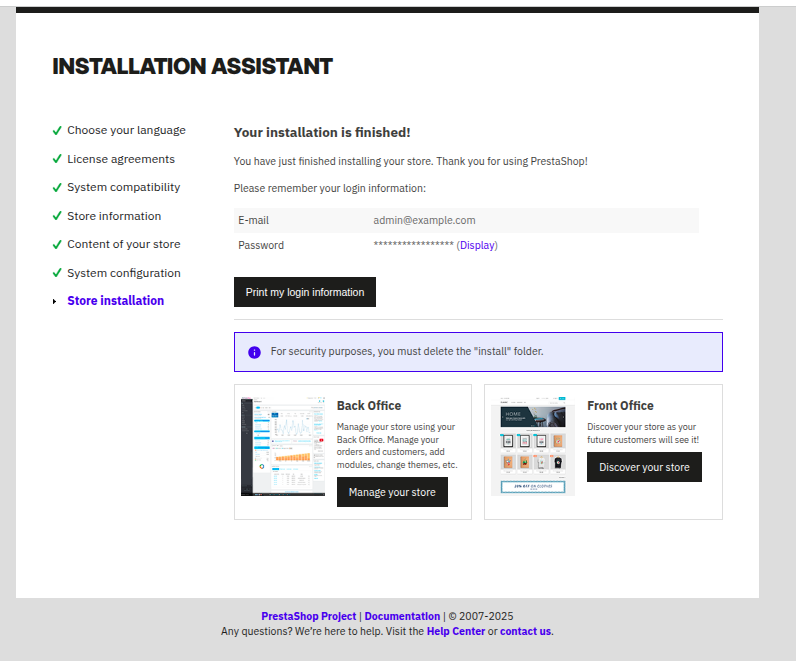This screenshot has height=661, width=796.
Task: Open the Documentation footer link
Action: click(x=402, y=616)
